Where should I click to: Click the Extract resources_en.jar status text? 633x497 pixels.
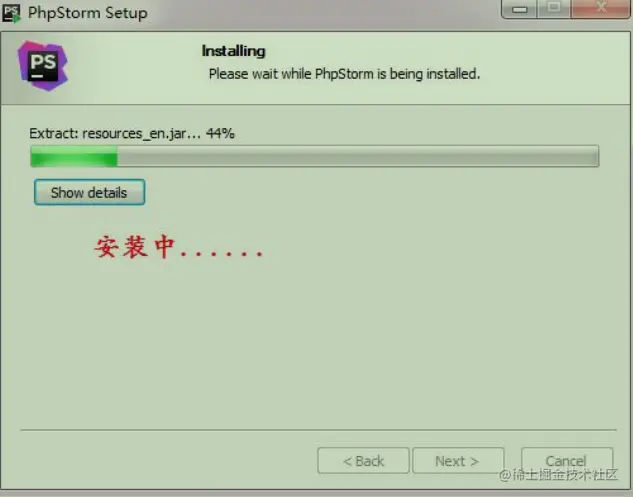(x=115, y=134)
